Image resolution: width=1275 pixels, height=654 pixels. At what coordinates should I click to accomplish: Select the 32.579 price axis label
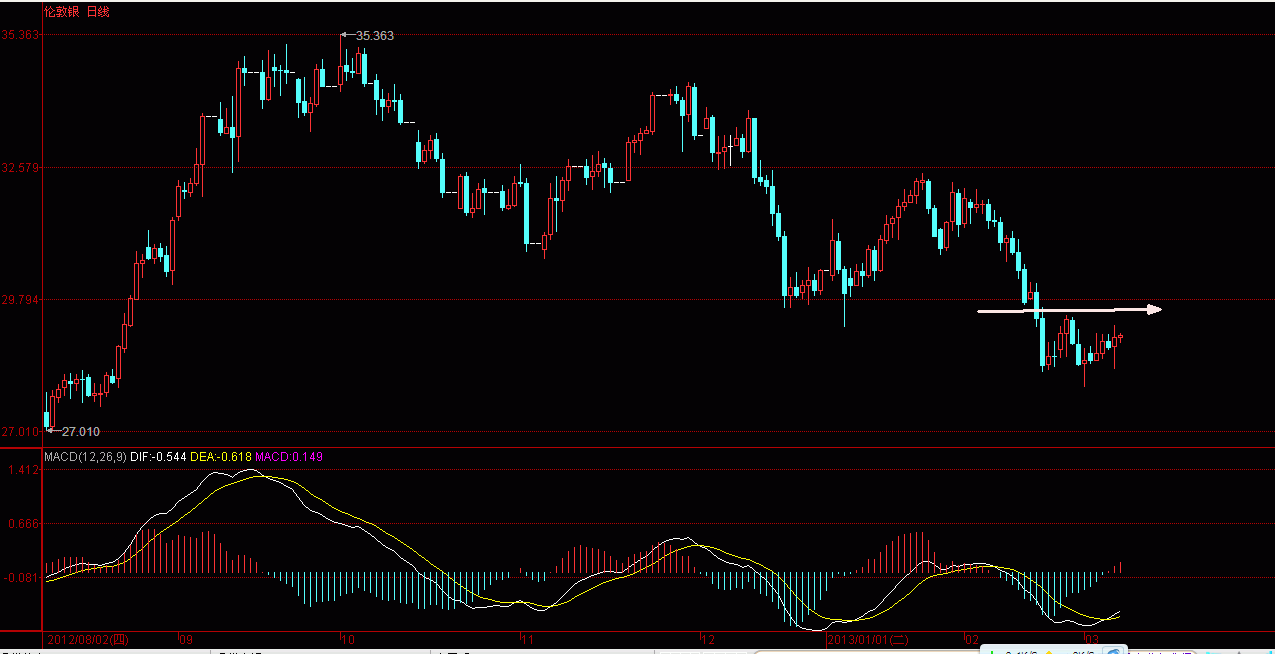(20, 167)
